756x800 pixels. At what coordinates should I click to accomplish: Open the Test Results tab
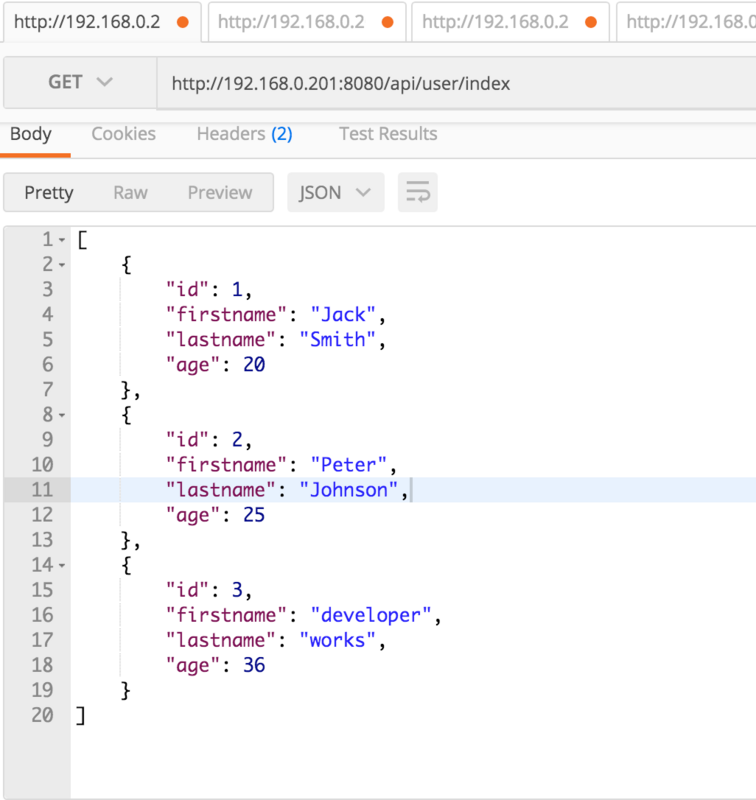pos(388,134)
